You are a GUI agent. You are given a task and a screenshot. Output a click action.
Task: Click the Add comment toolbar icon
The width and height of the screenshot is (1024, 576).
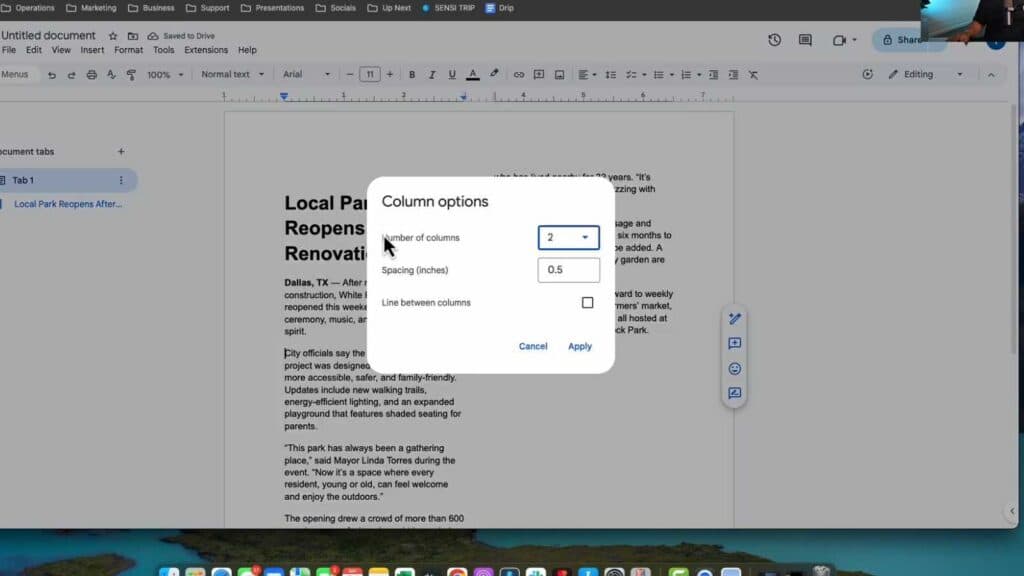click(x=539, y=74)
